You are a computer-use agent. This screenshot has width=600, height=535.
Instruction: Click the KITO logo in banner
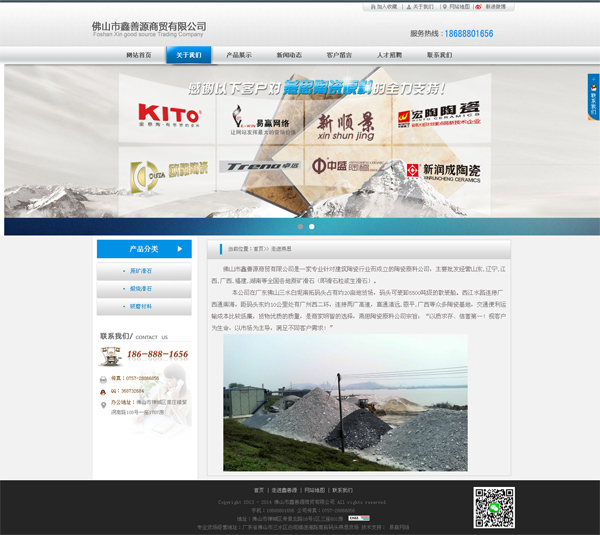pyautogui.click(x=169, y=115)
